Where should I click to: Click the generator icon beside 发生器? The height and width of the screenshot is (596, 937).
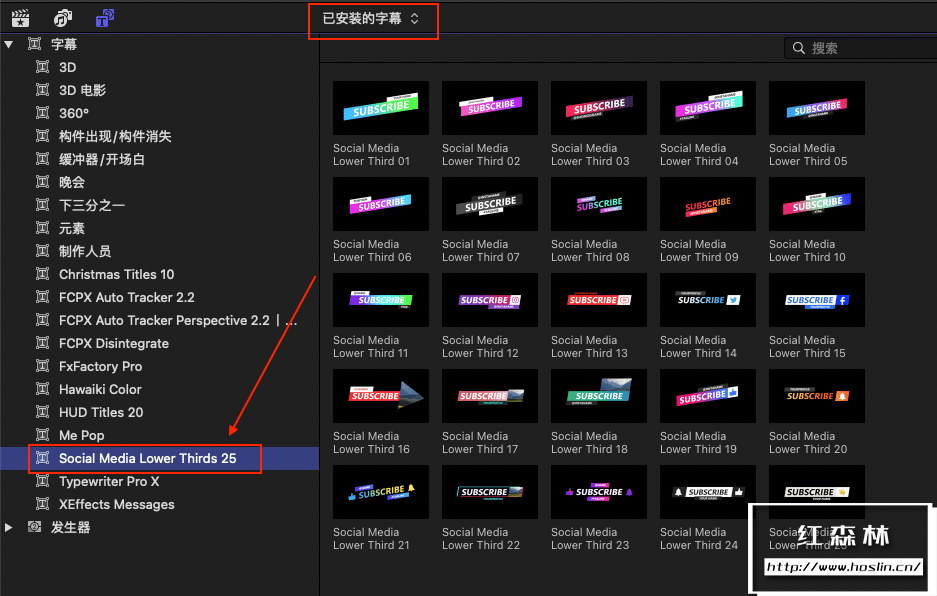click(x=35, y=527)
